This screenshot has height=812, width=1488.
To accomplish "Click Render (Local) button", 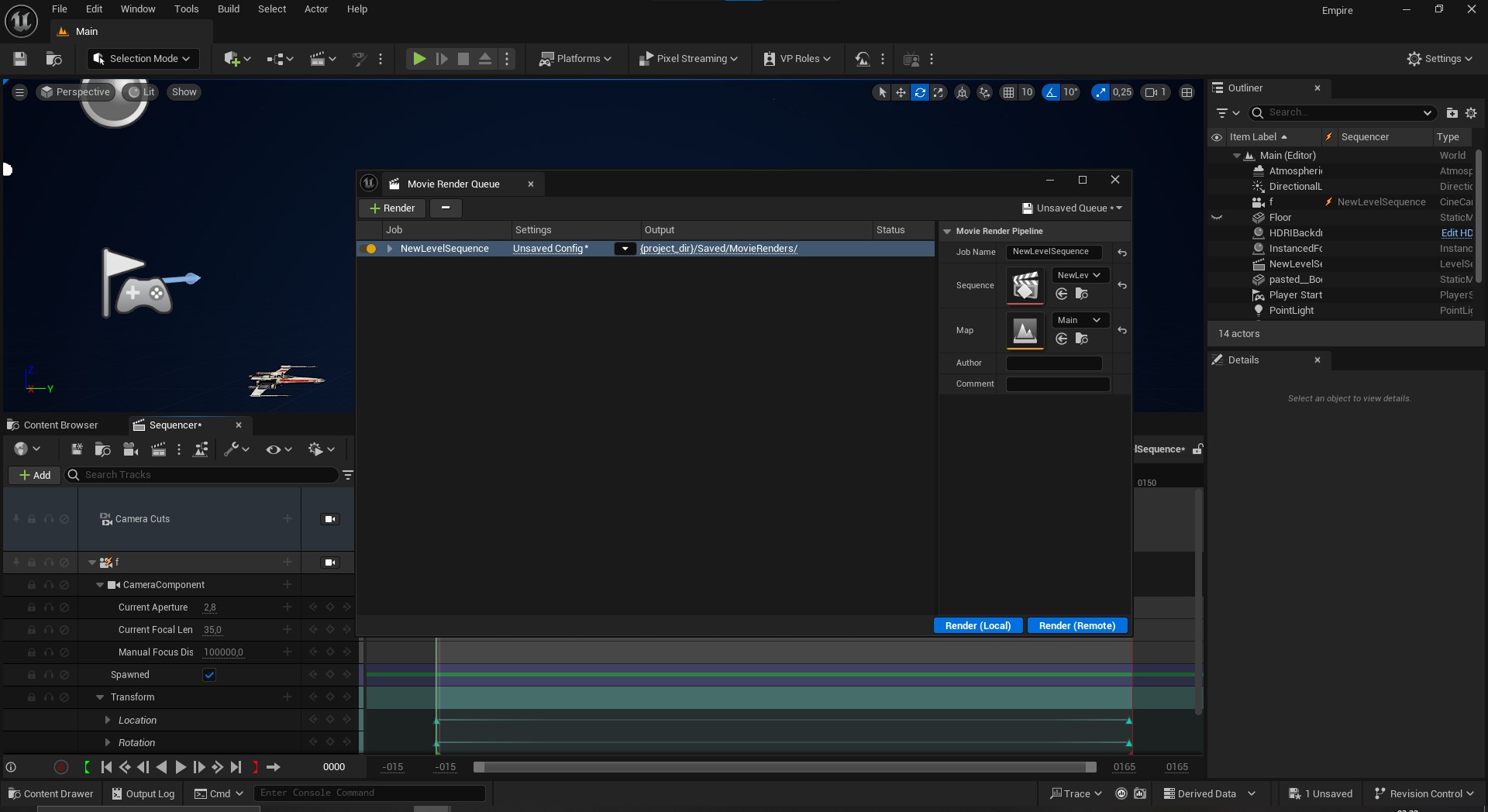I will click(978, 626).
